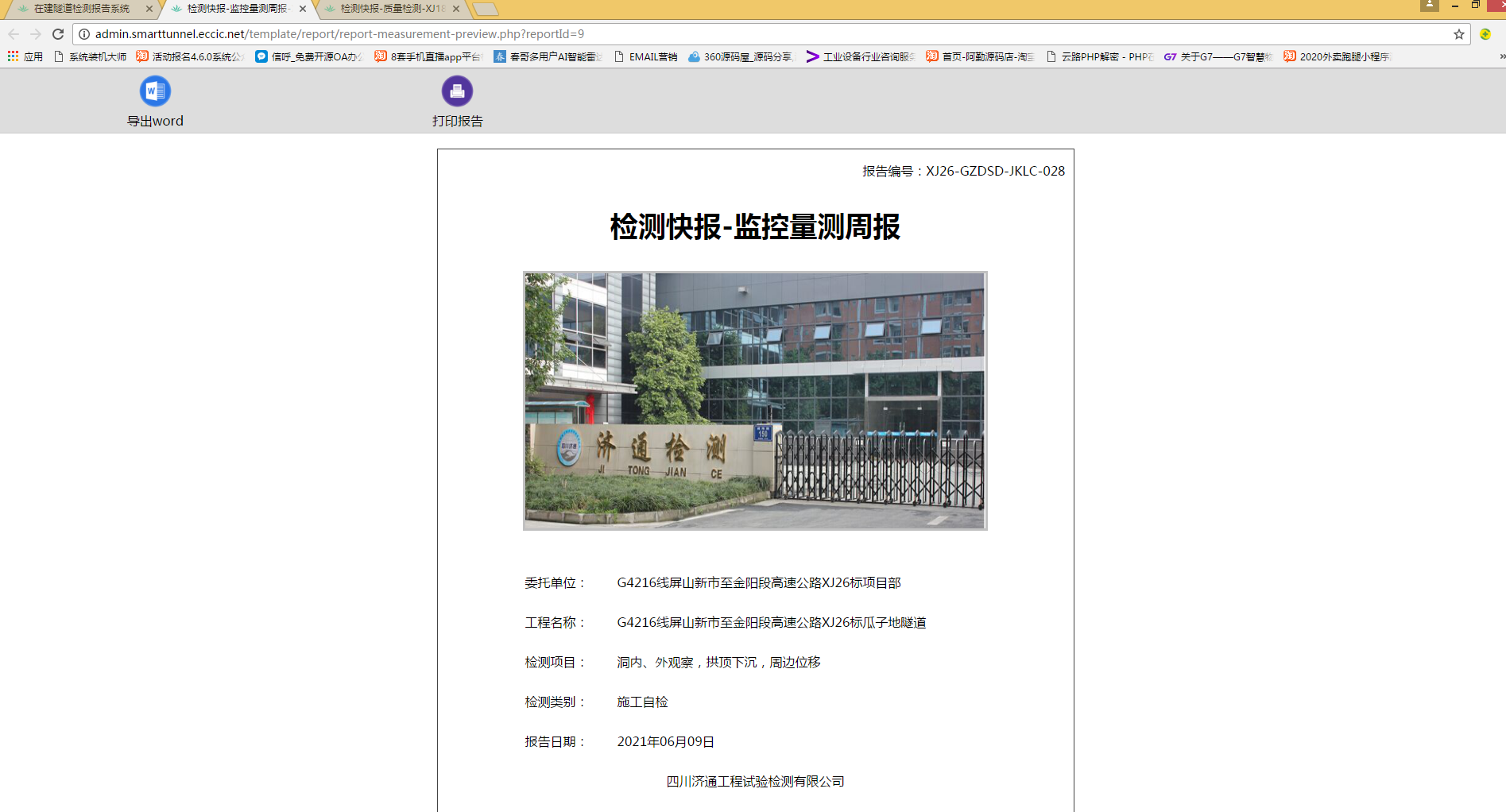Image resolution: width=1506 pixels, height=812 pixels.
Task: Switch to the 检测快报-监控量测周报 tab
Action: coord(237,9)
